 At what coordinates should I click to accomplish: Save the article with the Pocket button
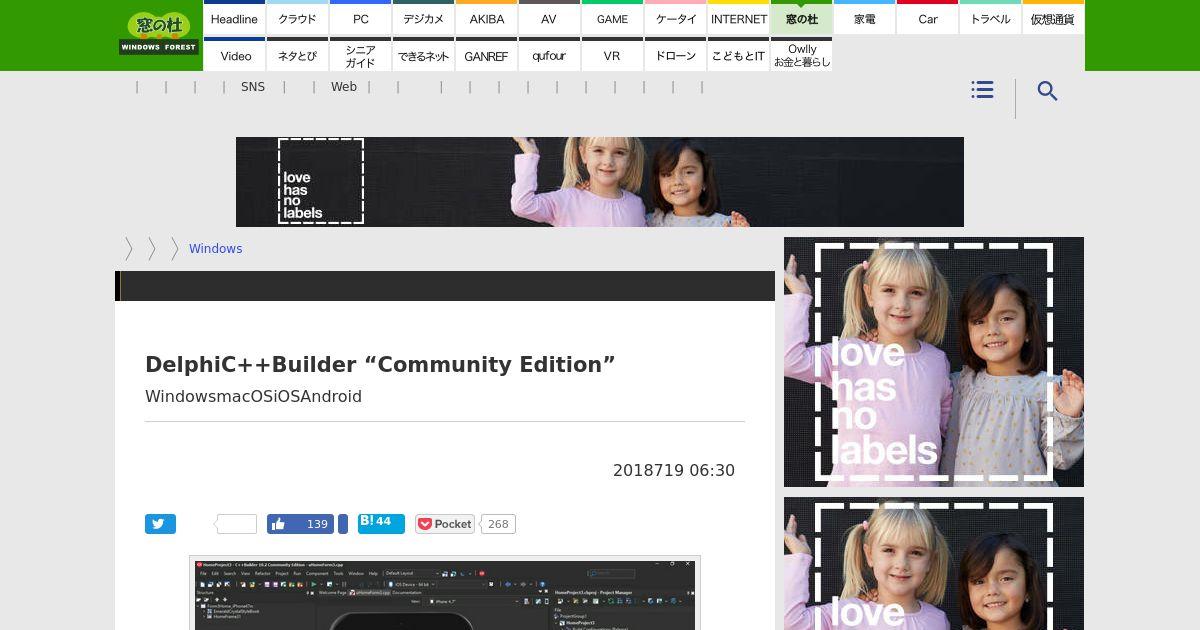[445, 524]
